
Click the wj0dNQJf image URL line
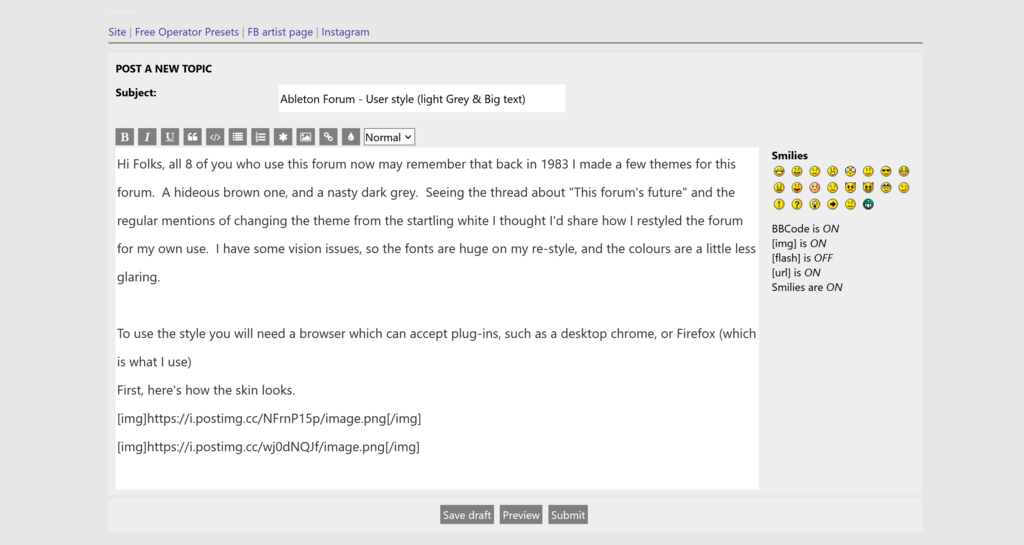[x=268, y=447]
